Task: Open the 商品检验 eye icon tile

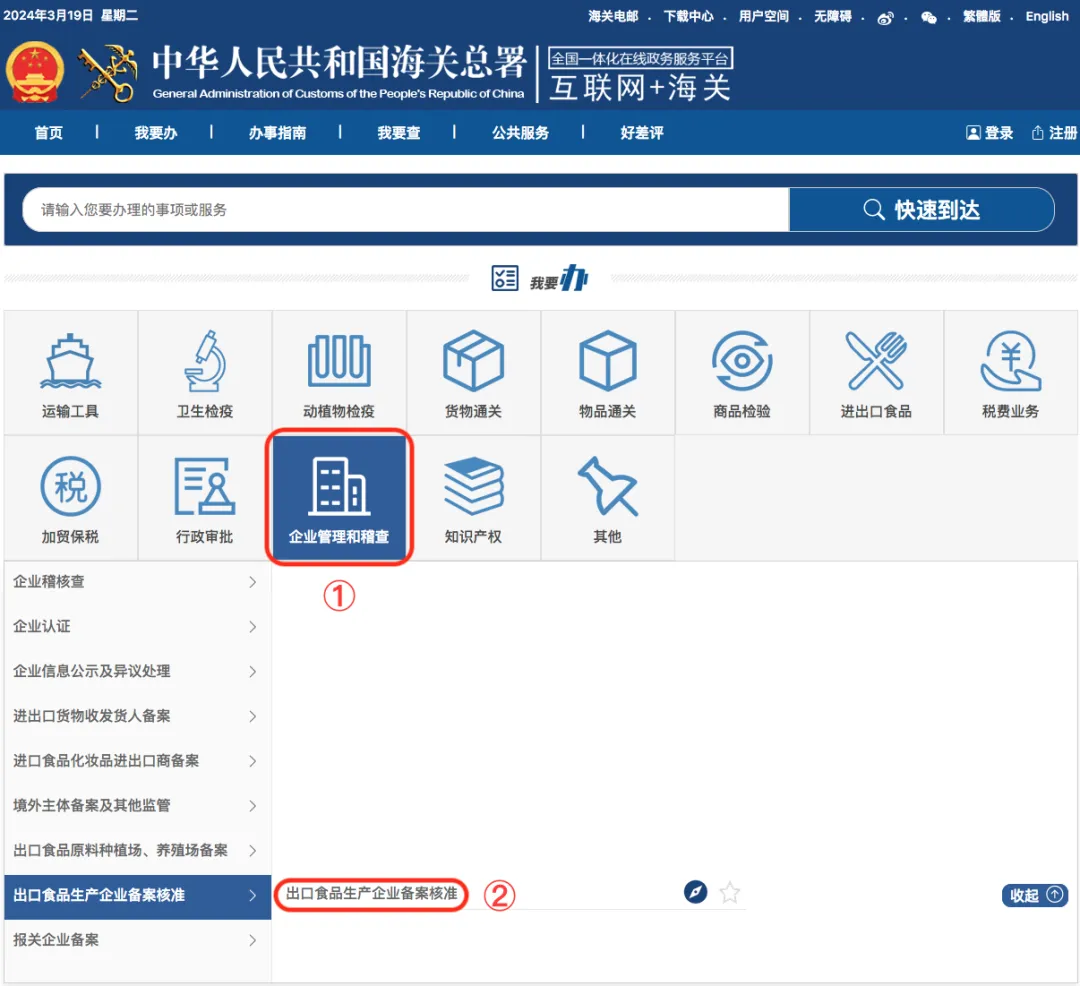Action: click(x=742, y=373)
